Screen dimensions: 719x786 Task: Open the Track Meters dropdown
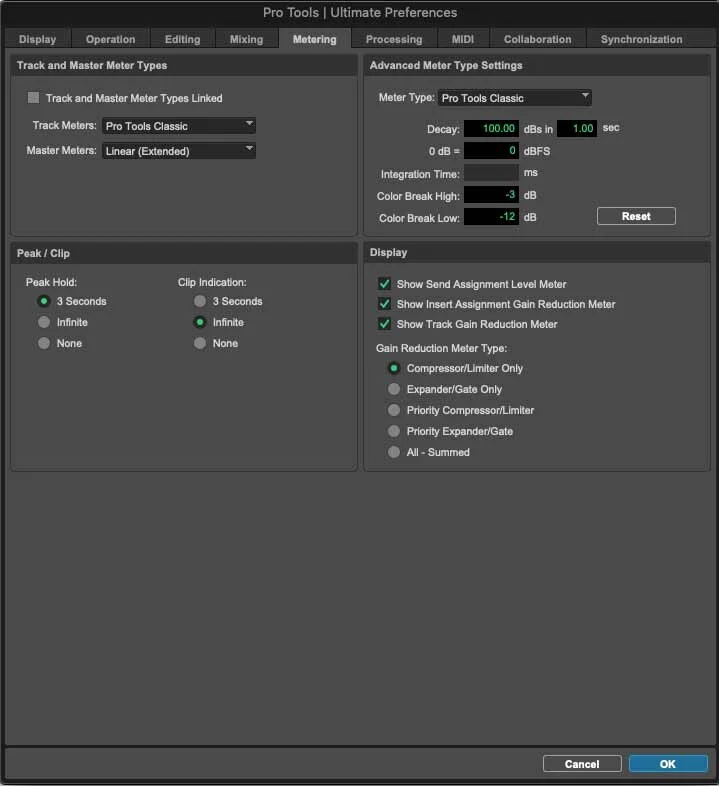pos(179,126)
